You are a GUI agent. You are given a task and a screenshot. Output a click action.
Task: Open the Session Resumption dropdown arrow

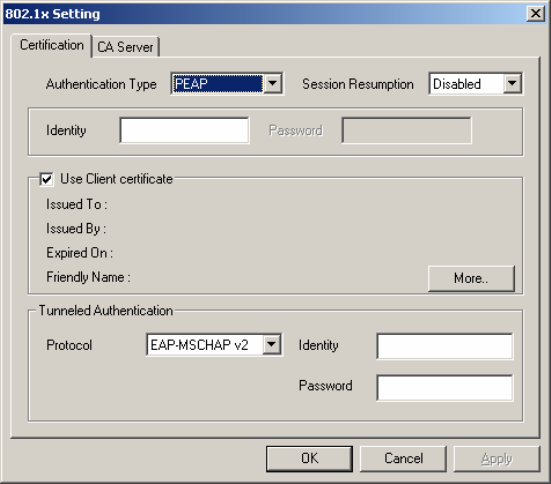point(512,84)
